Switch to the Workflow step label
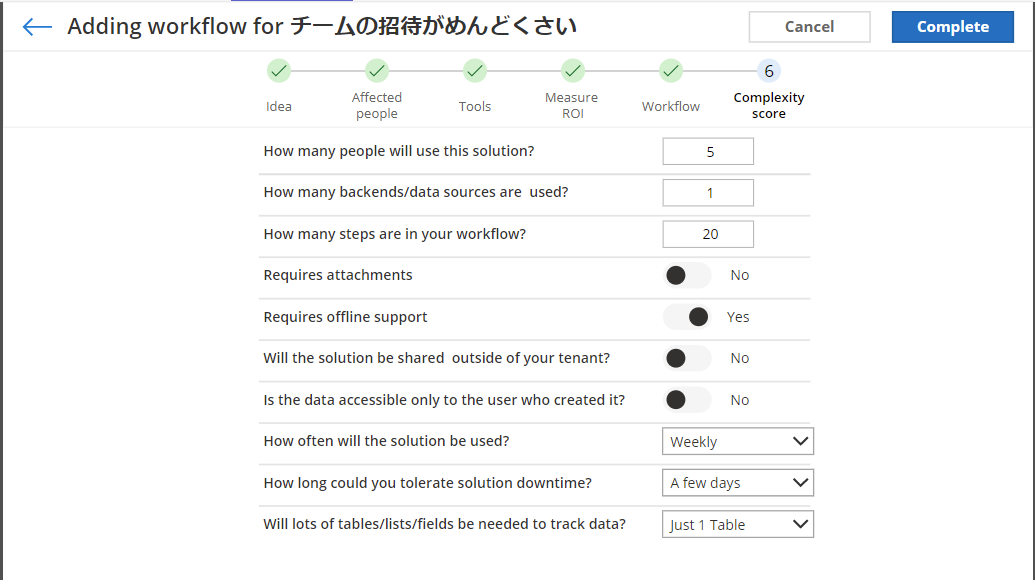The height and width of the screenshot is (580, 1035). coord(671,106)
